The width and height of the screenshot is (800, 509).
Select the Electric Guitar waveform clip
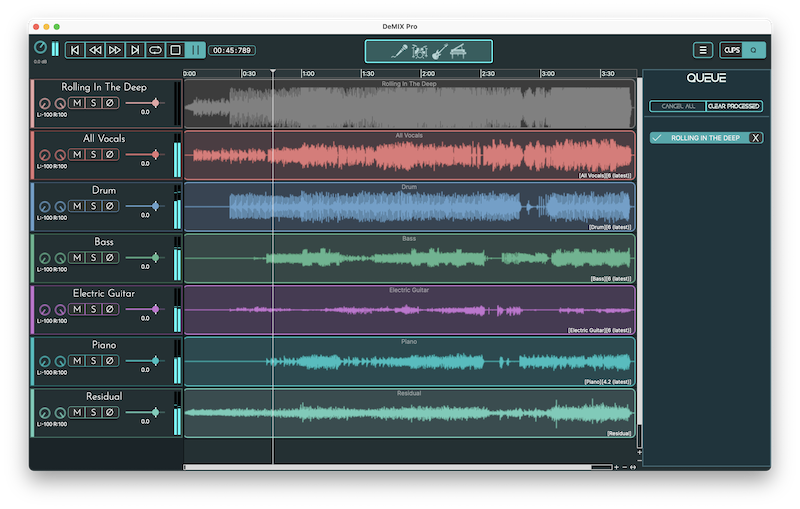[409, 310]
